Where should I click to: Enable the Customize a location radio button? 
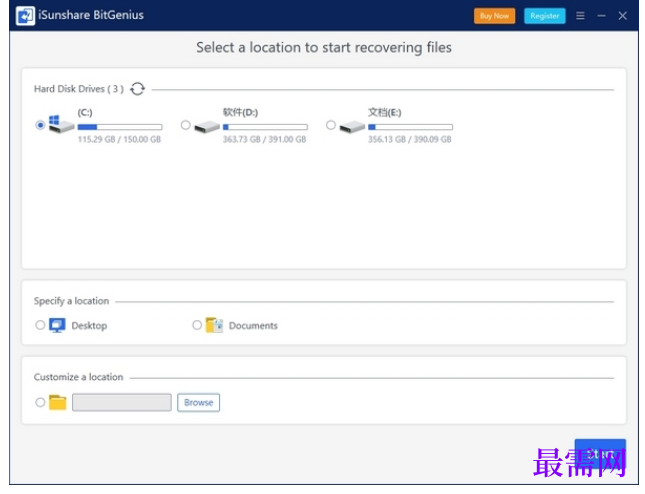coord(40,402)
